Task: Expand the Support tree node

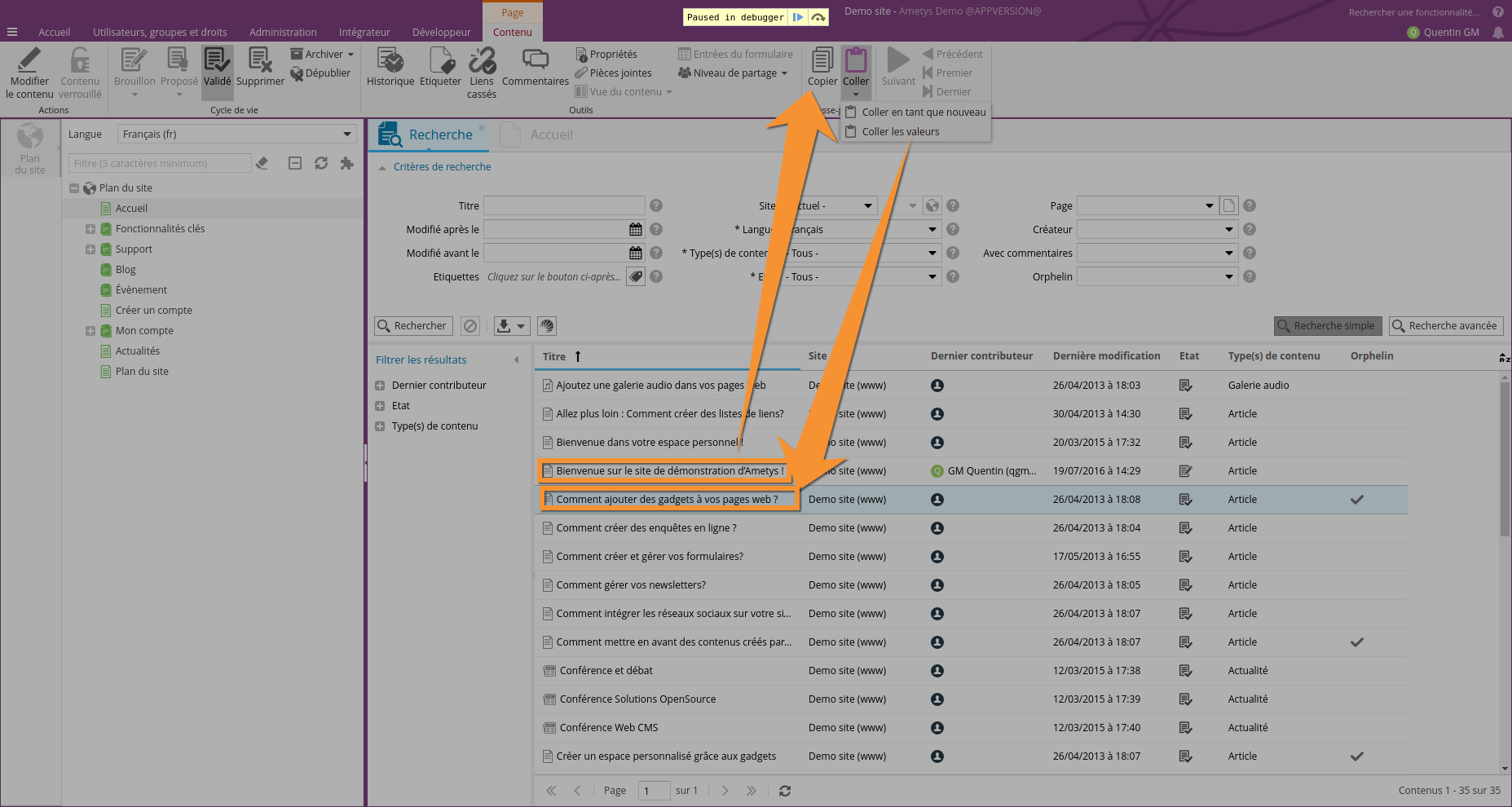Action: (90, 249)
